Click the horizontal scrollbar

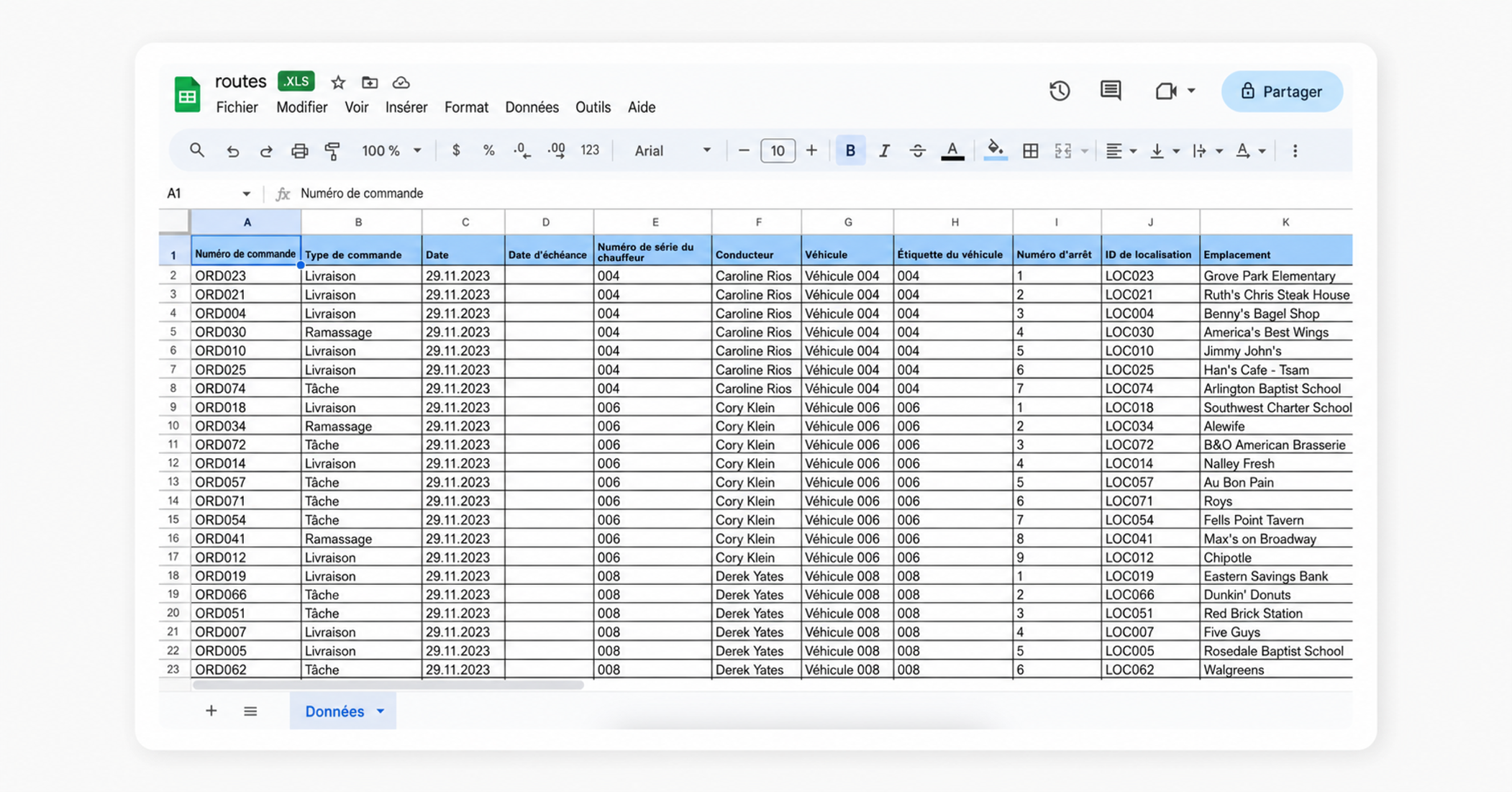coord(388,685)
